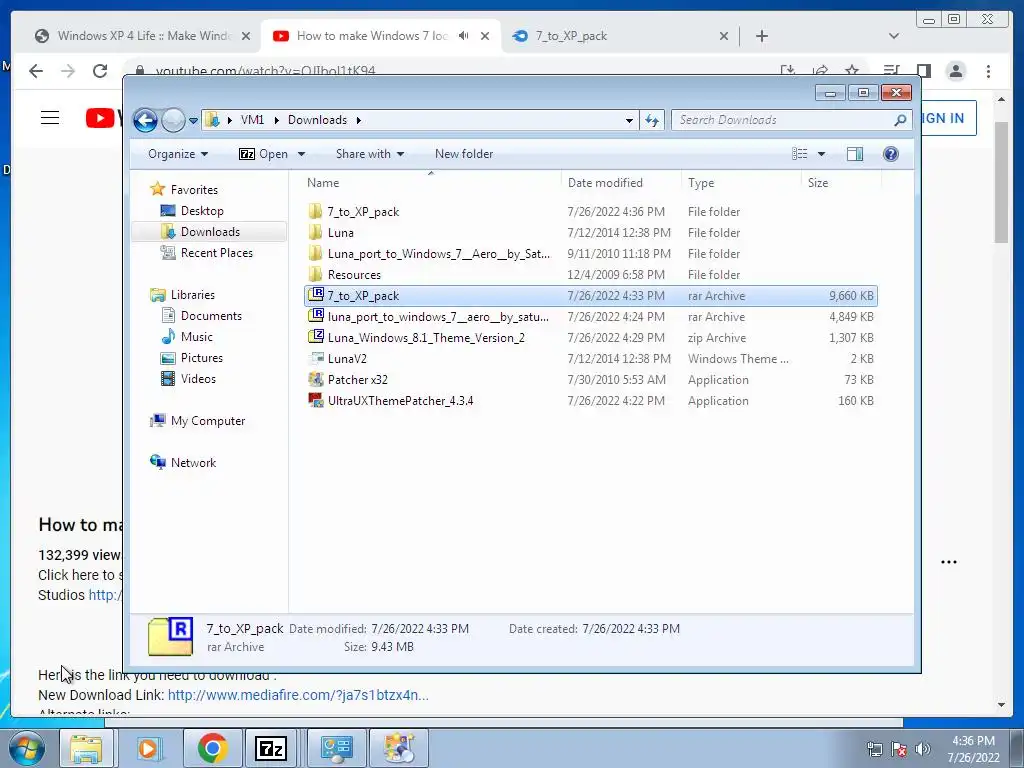Open a new Chrome tab
The width and height of the screenshot is (1024, 768).
coord(761,36)
